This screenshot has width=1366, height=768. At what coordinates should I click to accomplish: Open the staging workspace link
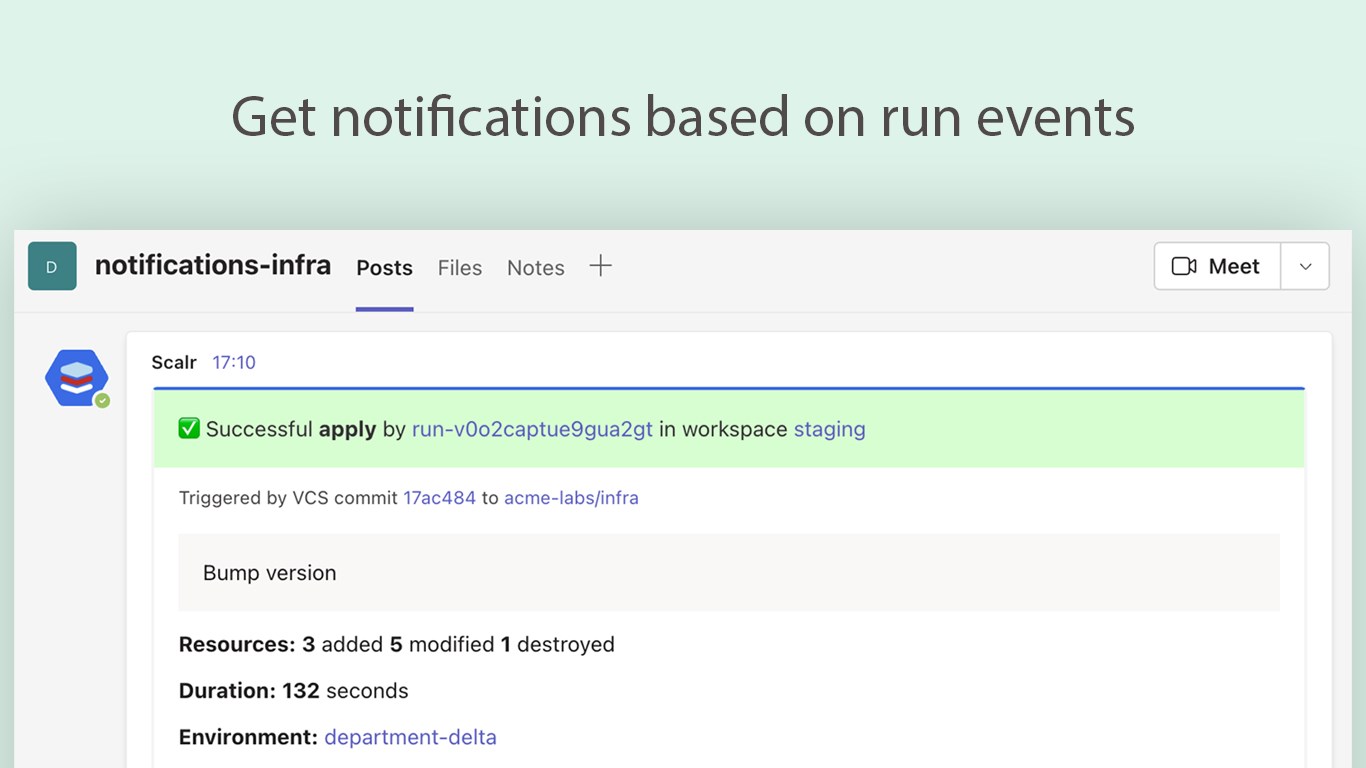click(x=830, y=430)
